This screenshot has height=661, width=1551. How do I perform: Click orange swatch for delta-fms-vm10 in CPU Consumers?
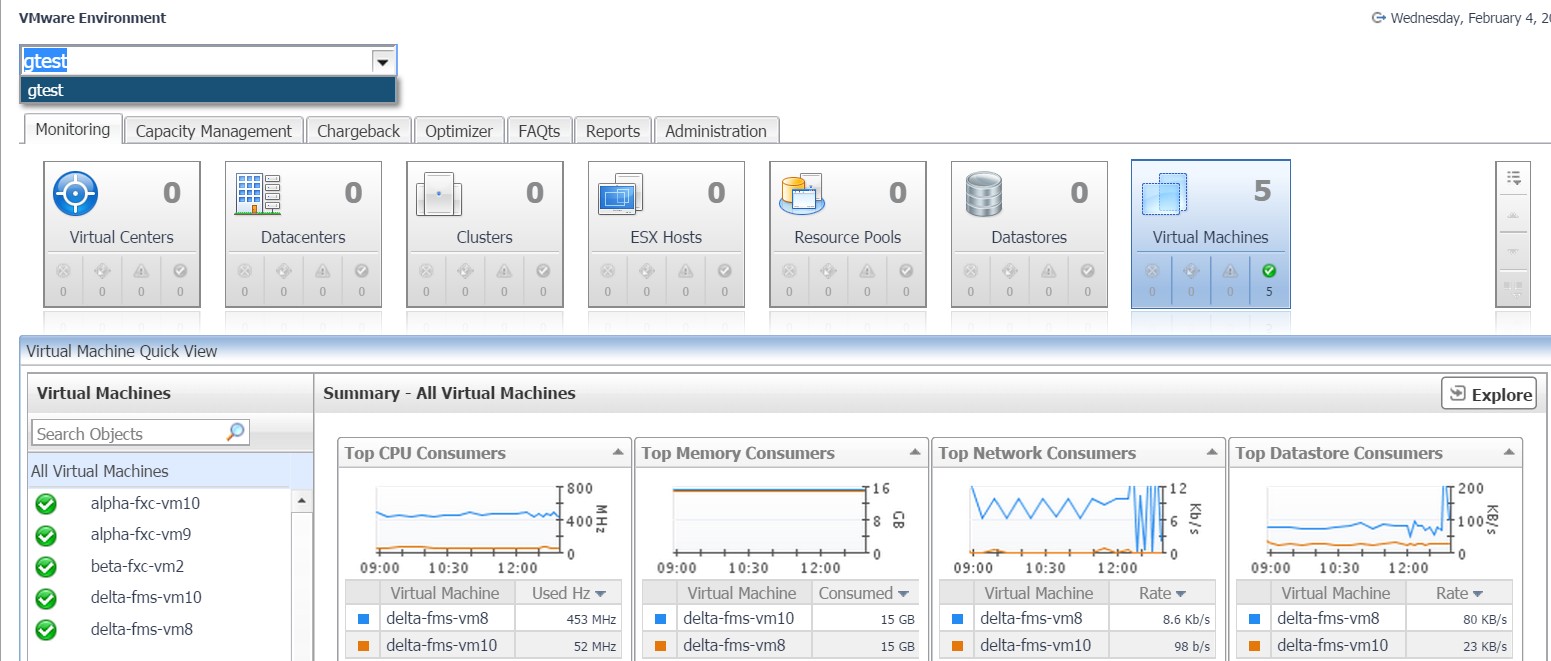363,646
